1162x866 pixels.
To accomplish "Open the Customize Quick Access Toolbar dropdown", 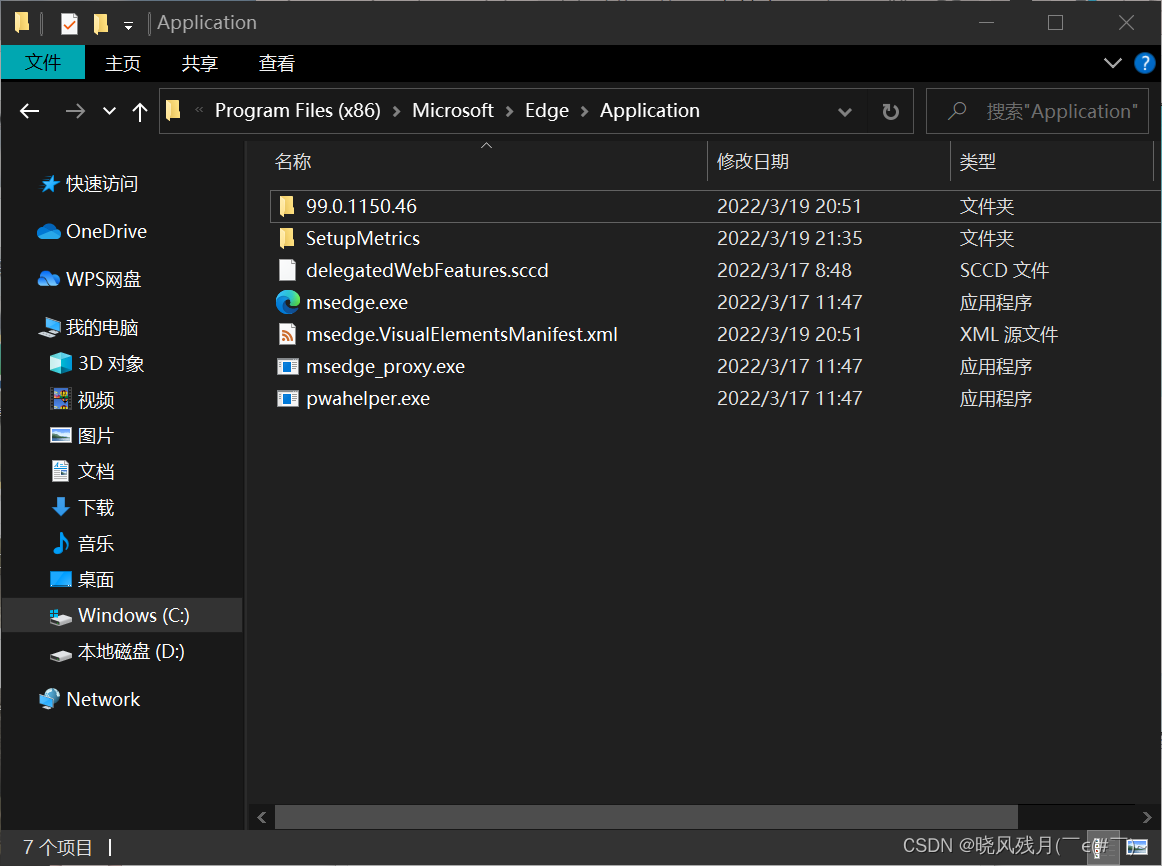I will [x=128, y=26].
